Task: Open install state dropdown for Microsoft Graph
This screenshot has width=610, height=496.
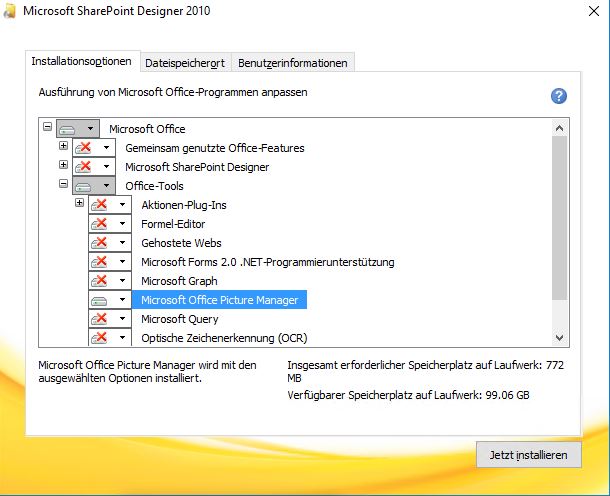Action: (110, 281)
